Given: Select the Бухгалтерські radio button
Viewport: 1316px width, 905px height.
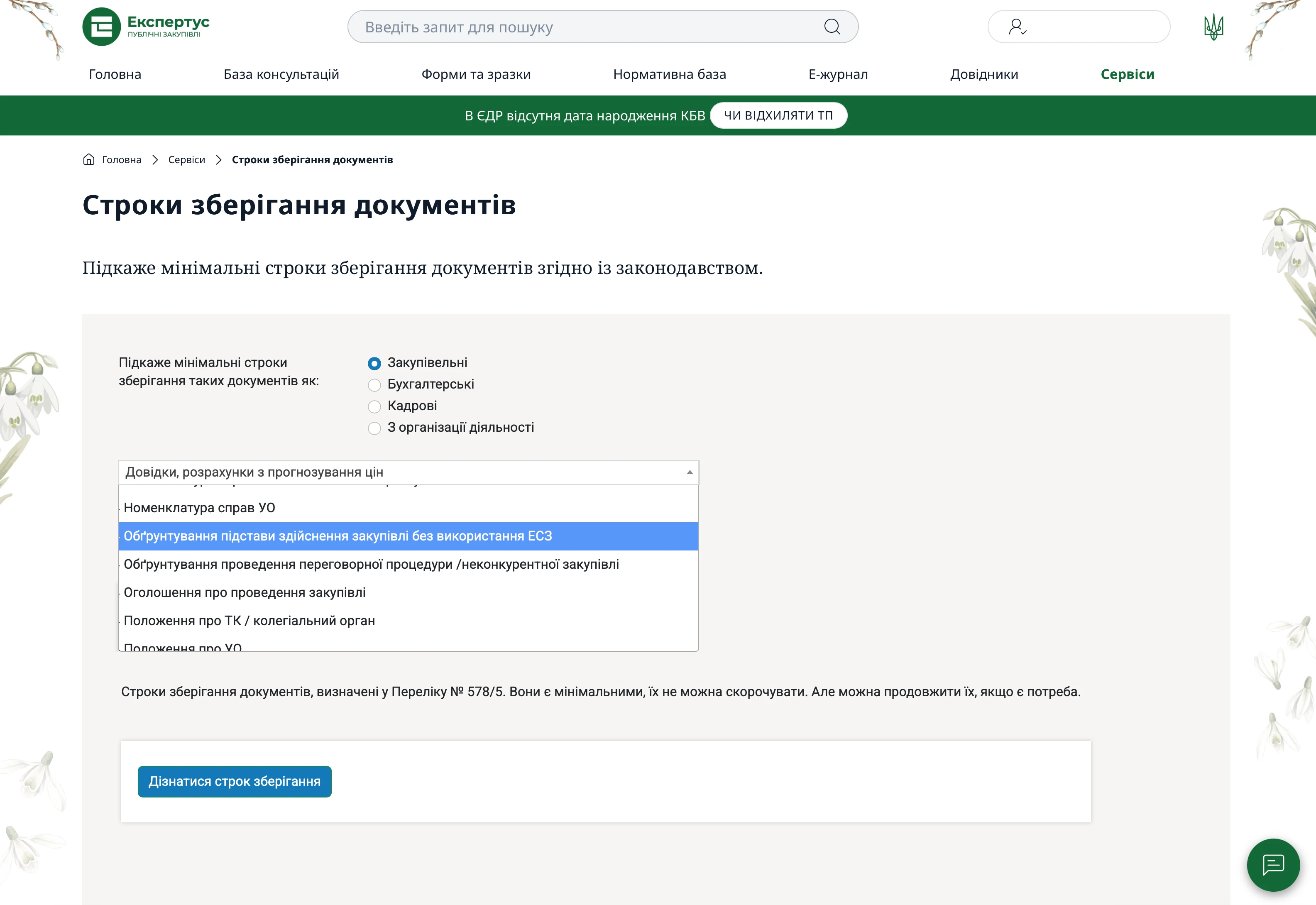Looking at the screenshot, I should pyautogui.click(x=375, y=385).
